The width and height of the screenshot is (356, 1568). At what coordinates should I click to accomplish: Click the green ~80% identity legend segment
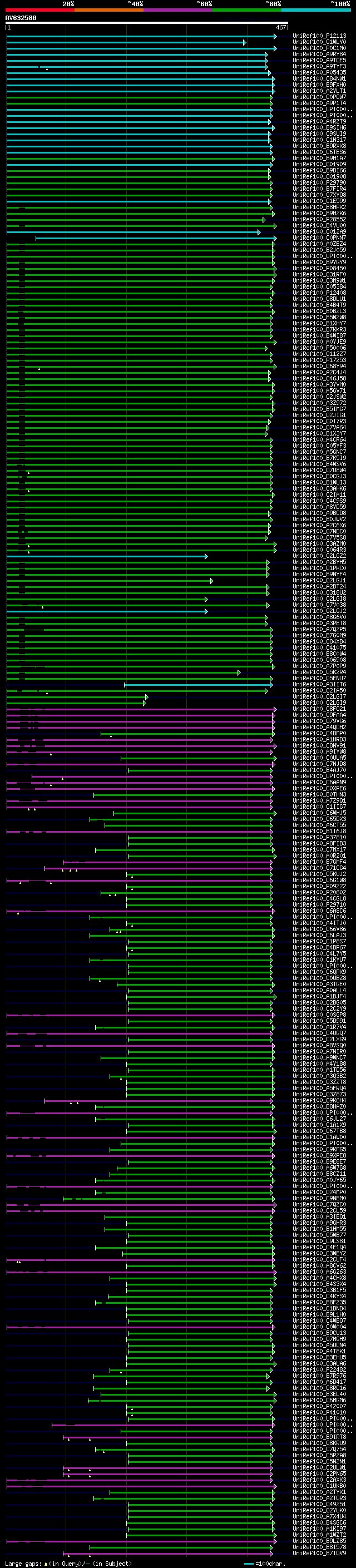coord(247,10)
